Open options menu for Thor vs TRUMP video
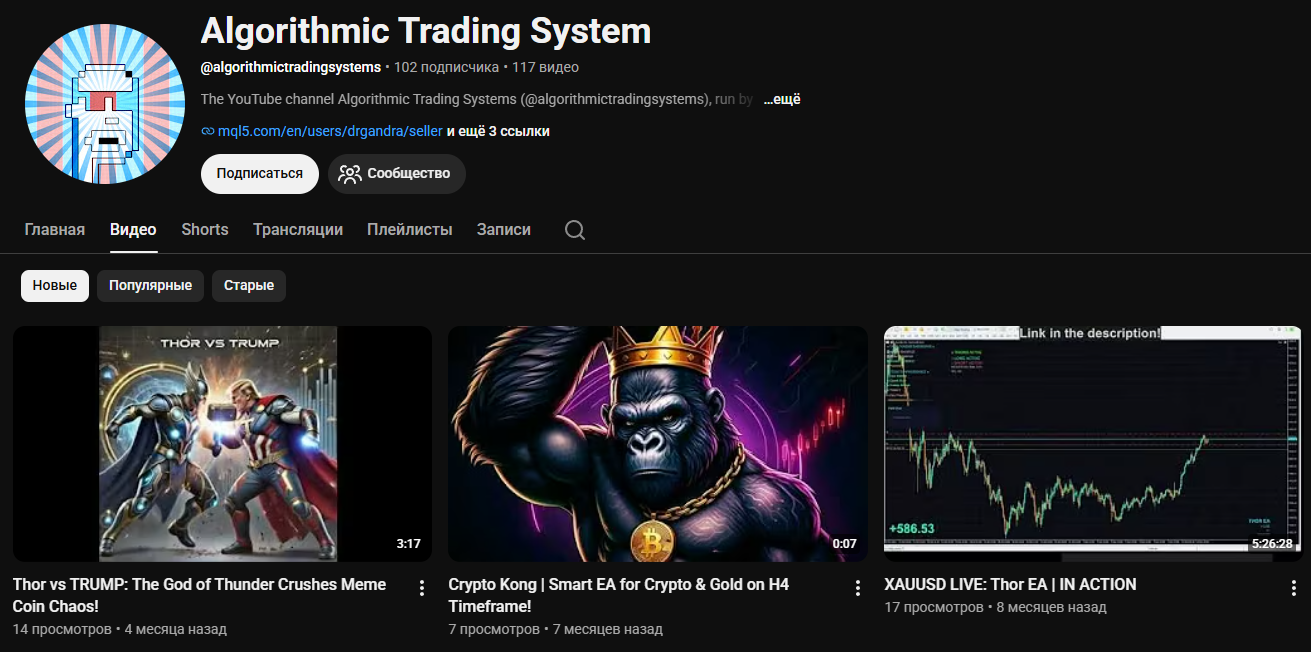This screenshot has width=1311, height=652. (x=422, y=588)
